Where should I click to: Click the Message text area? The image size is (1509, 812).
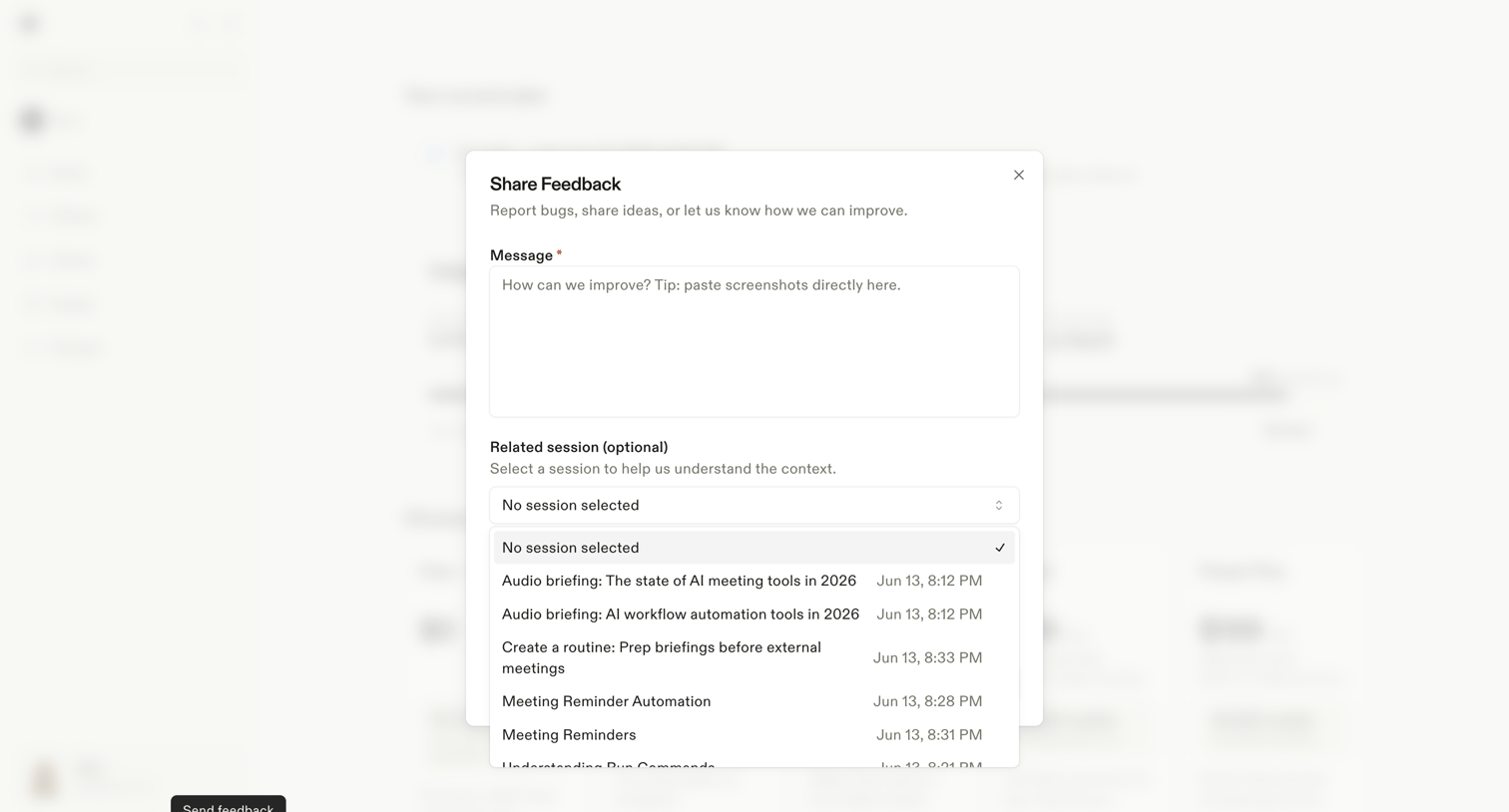pos(754,341)
